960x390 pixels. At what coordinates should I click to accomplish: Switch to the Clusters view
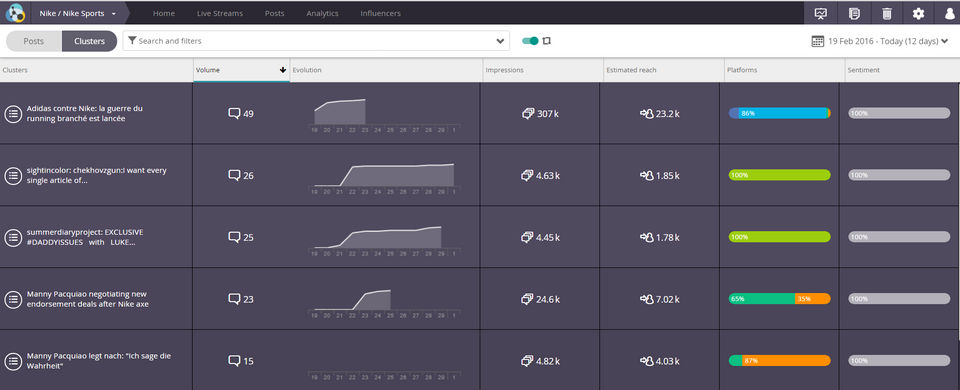[89, 41]
